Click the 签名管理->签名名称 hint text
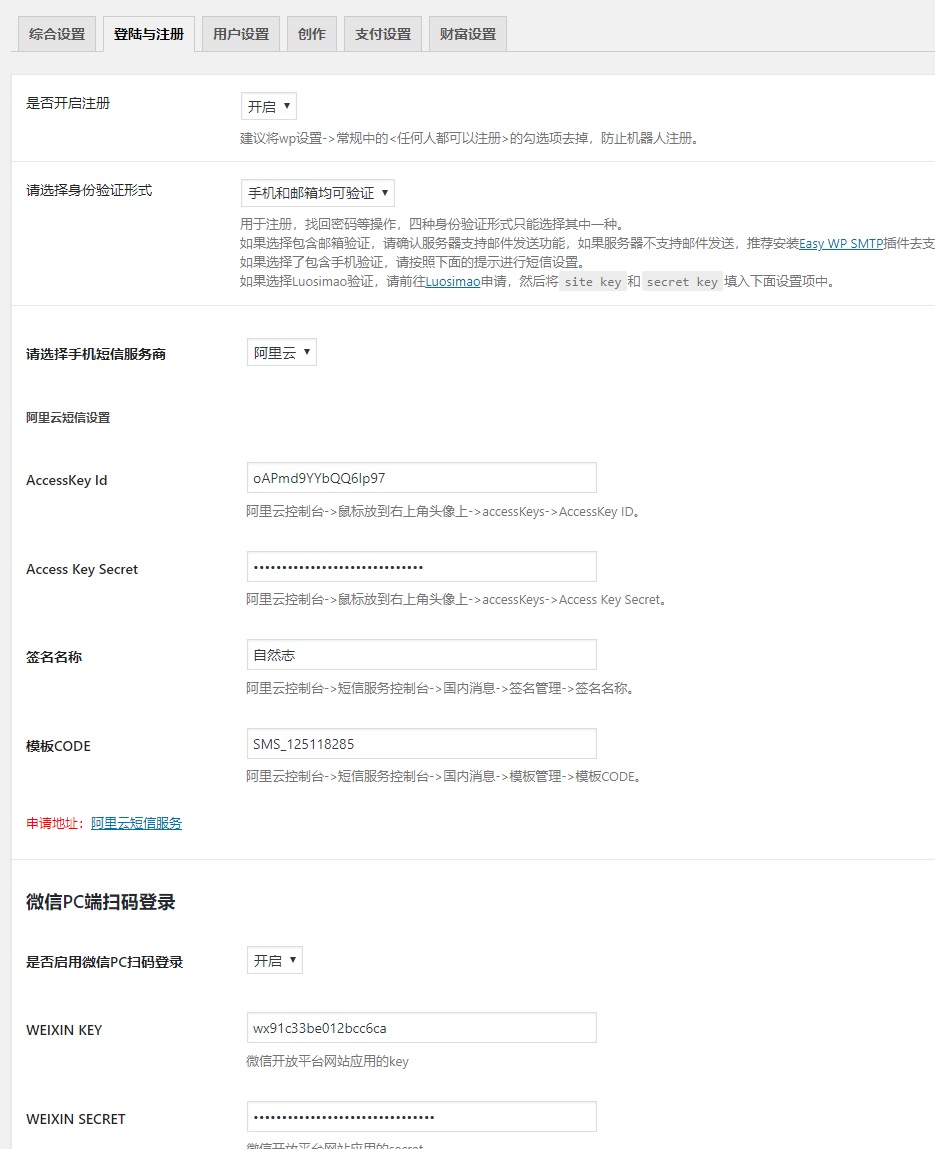Image resolution: width=935 pixels, height=1149 pixels. coord(441,688)
